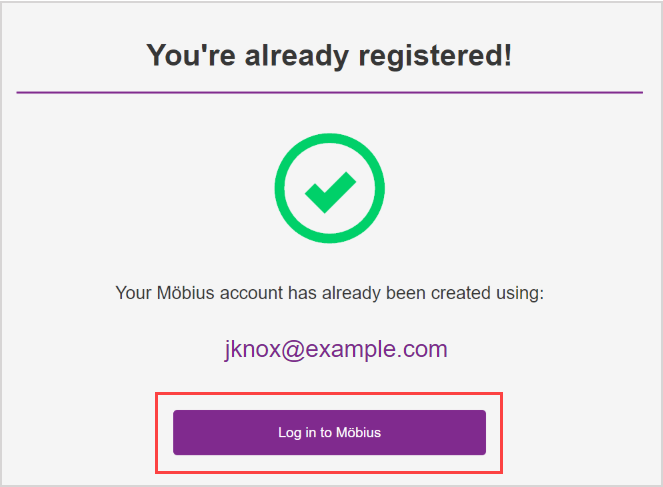Click the Log in to Möbius button

[329, 432]
